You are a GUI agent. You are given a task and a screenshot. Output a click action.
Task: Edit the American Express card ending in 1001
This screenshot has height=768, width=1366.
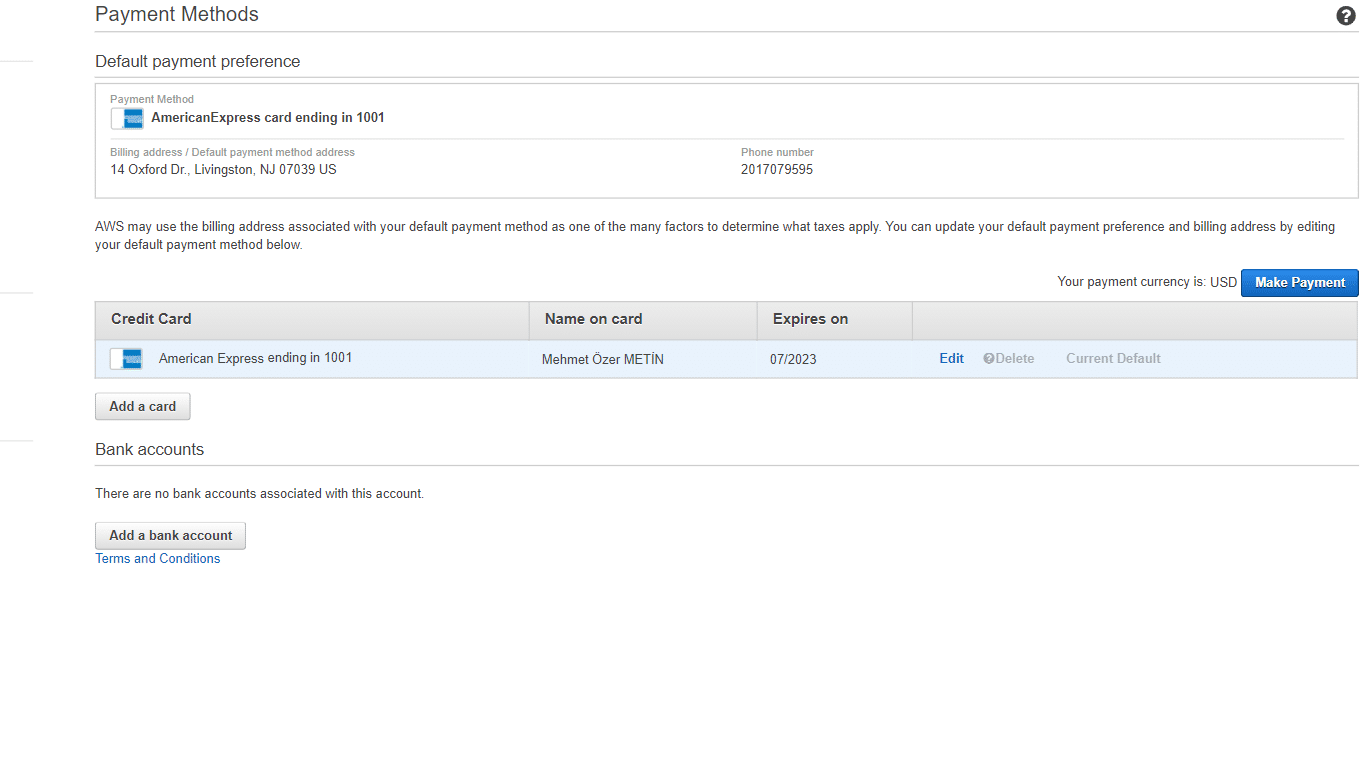[x=950, y=358]
